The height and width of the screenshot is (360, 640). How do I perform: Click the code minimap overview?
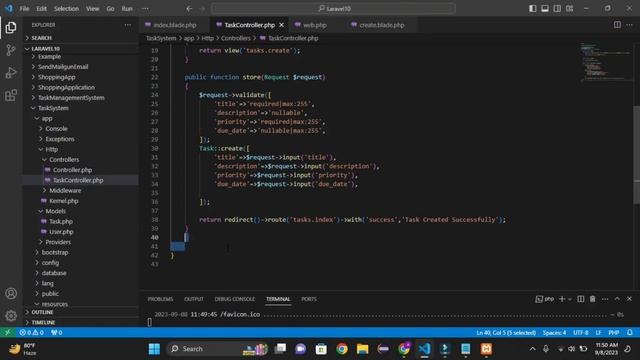coord(605,61)
